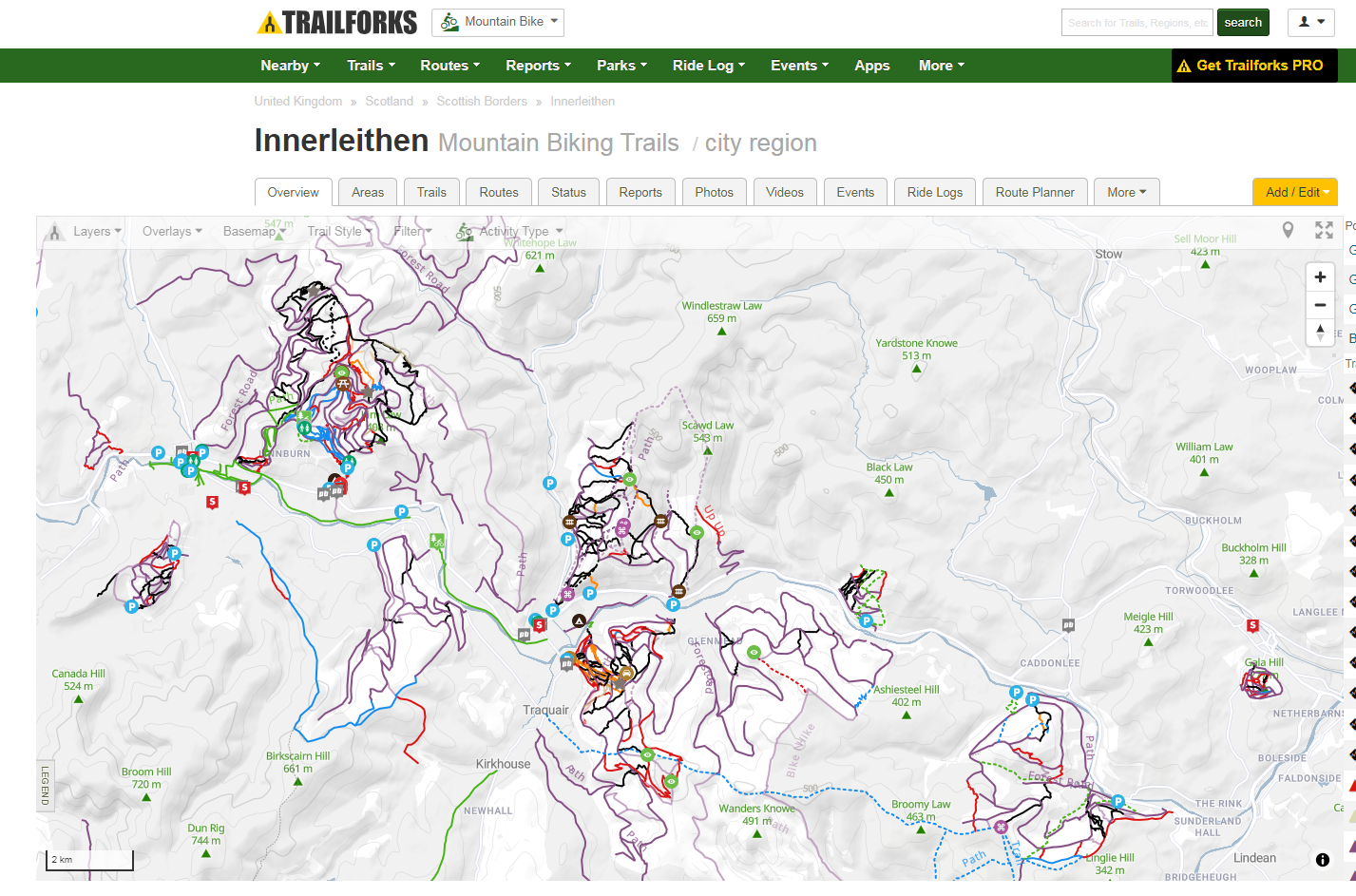This screenshot has width=1356, height=896.
Task: Open the Reports navigation menu
Action: pos(538,66)
